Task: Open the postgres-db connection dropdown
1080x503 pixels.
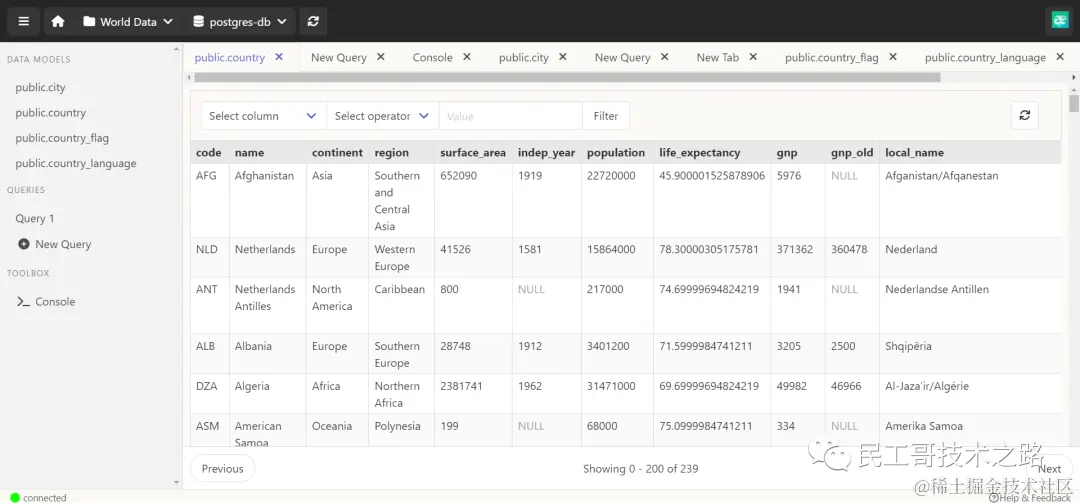Action: 240,21
